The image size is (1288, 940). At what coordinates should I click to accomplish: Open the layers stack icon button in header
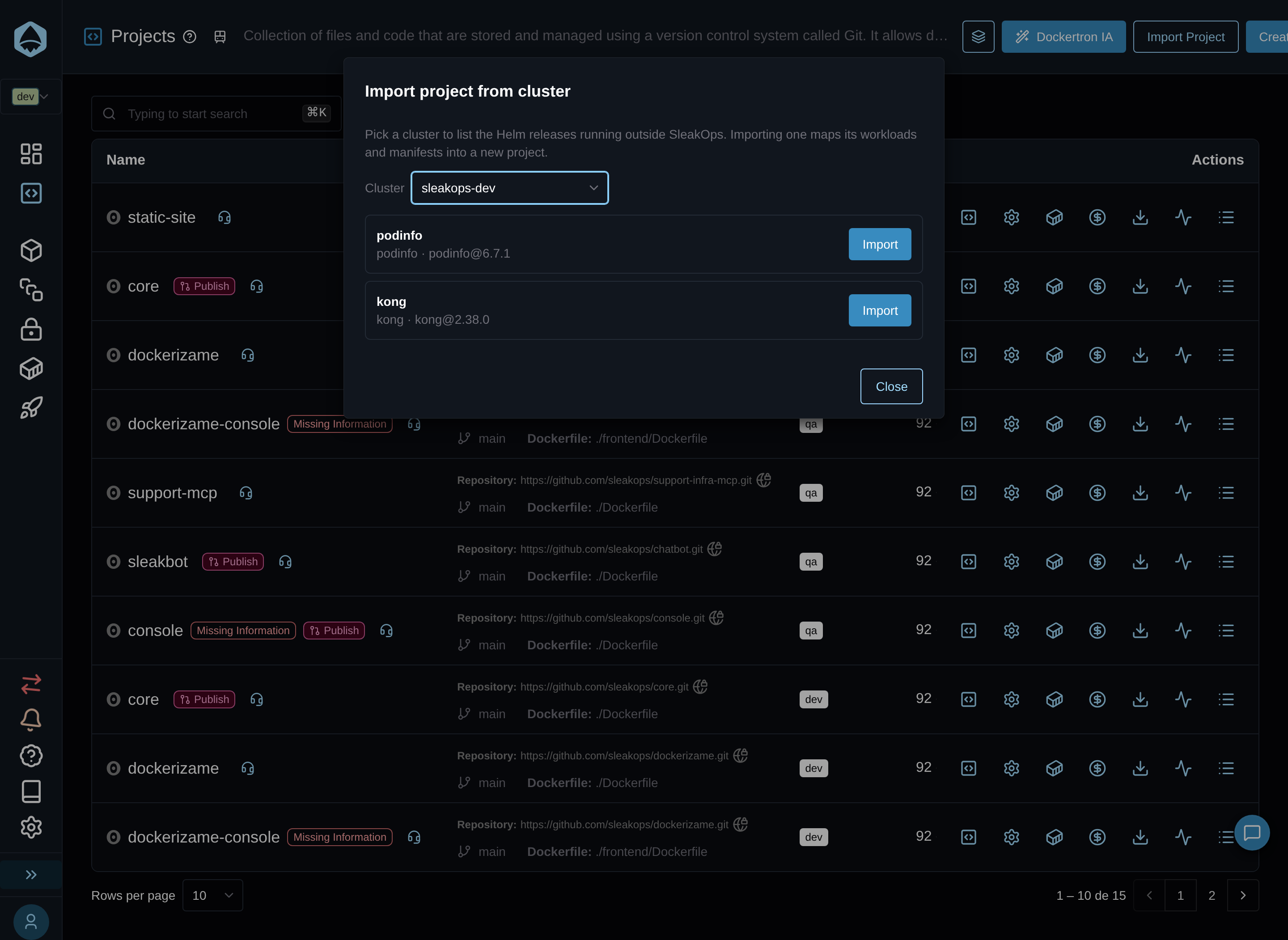978,37
